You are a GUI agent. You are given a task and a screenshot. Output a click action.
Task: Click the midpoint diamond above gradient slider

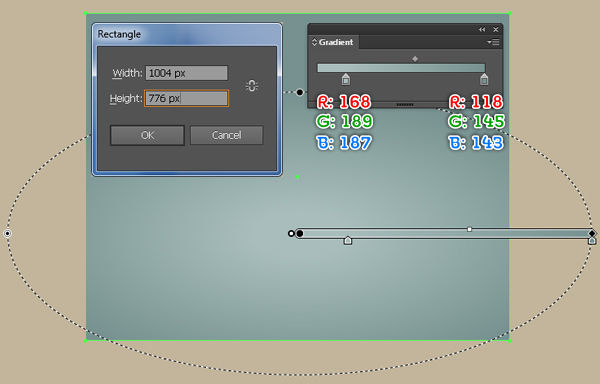point(415,59)
